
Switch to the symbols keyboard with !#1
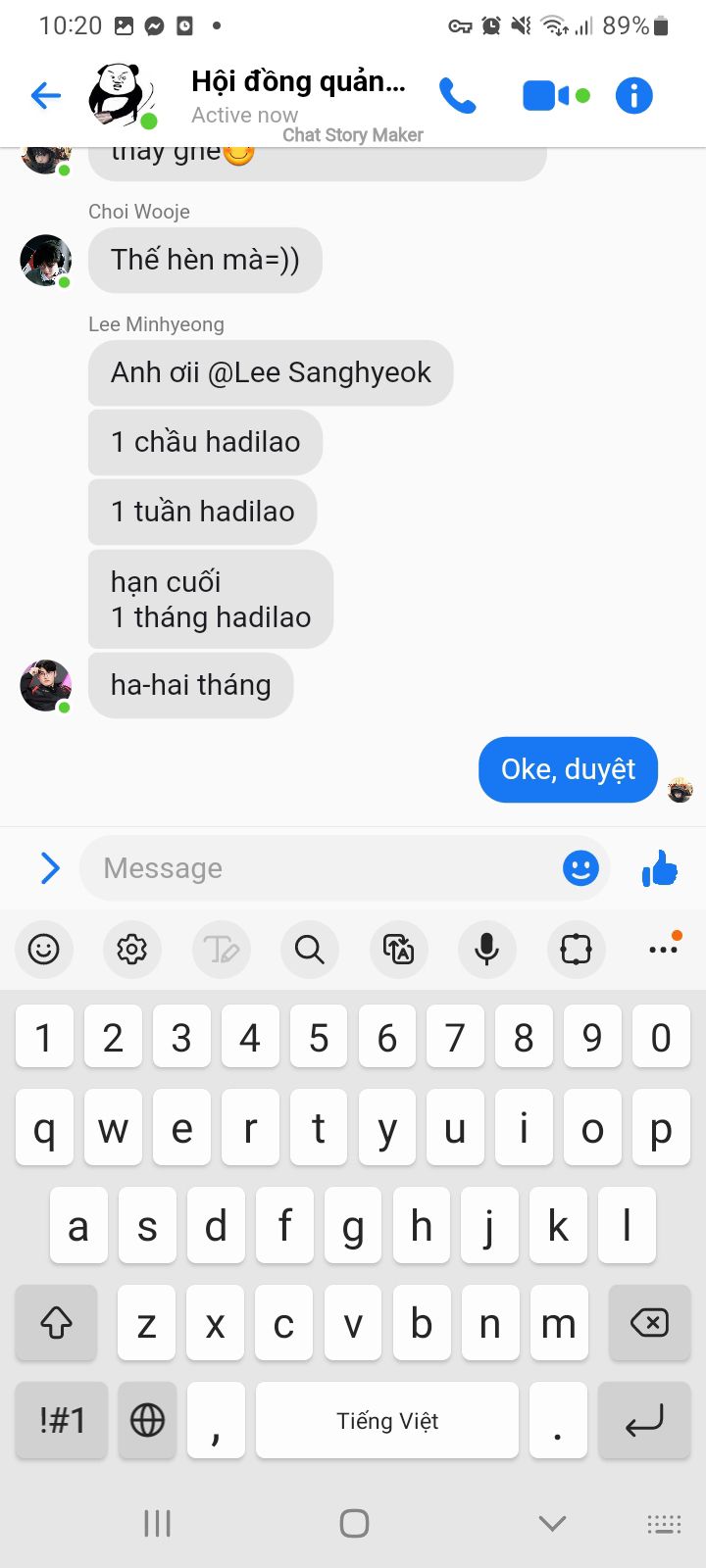click(62, 1420)
